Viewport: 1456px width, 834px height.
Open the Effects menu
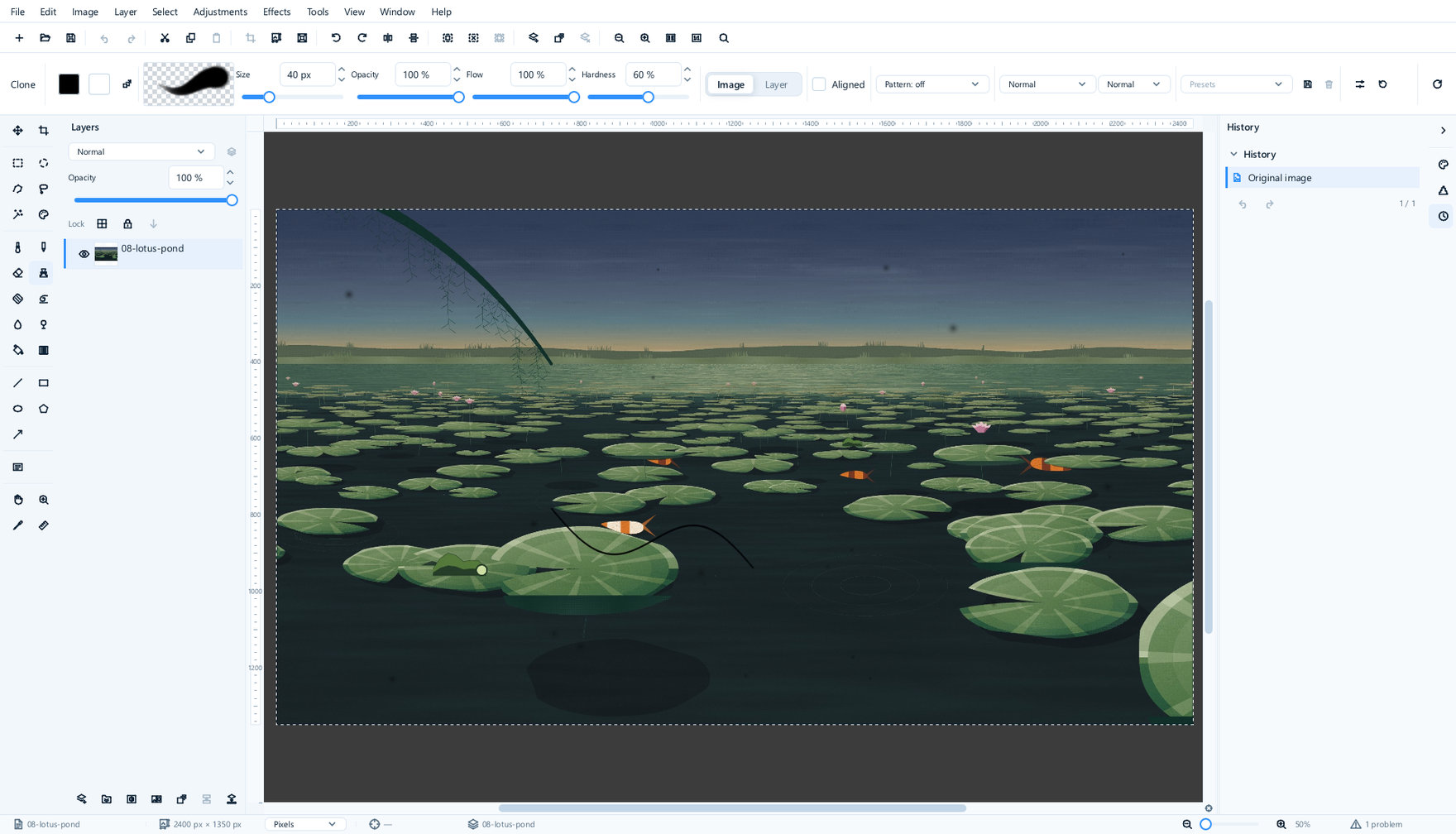tap(276, 12)
